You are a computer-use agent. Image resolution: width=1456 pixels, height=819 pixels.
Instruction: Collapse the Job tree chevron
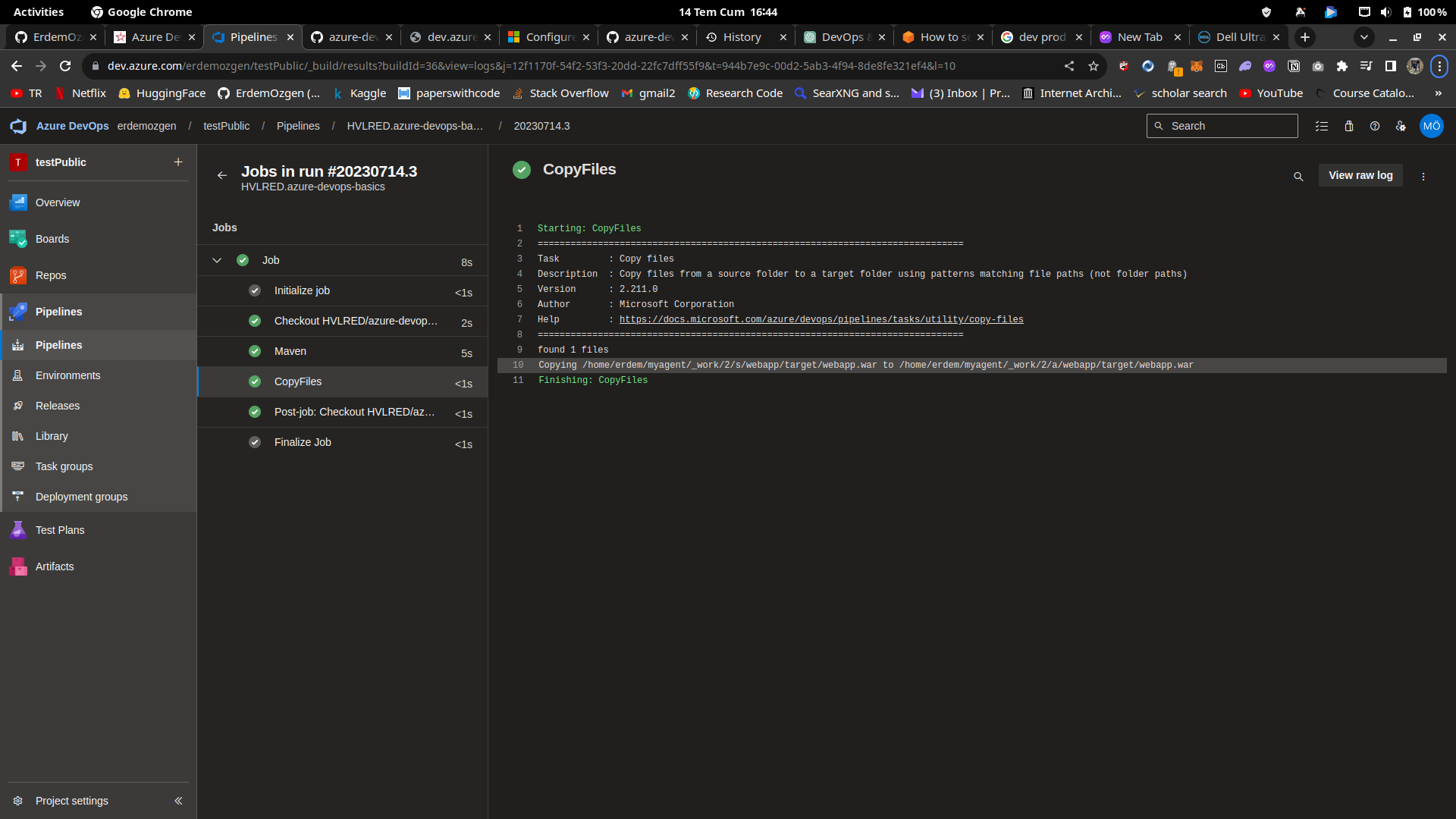[217, 260]
